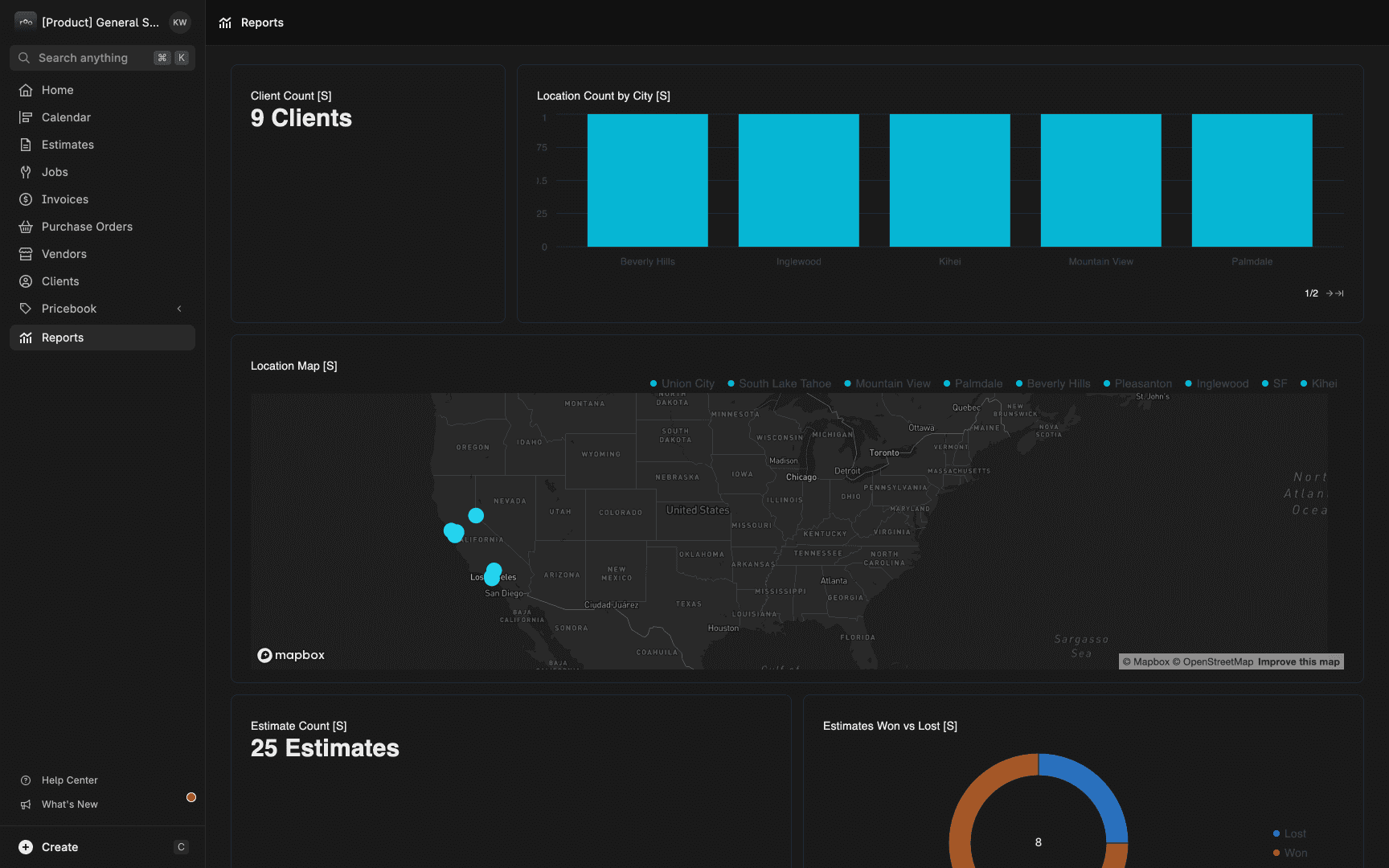Open the KW account menu
This screenshot has height=868, width=1389.
coord(180,23)
